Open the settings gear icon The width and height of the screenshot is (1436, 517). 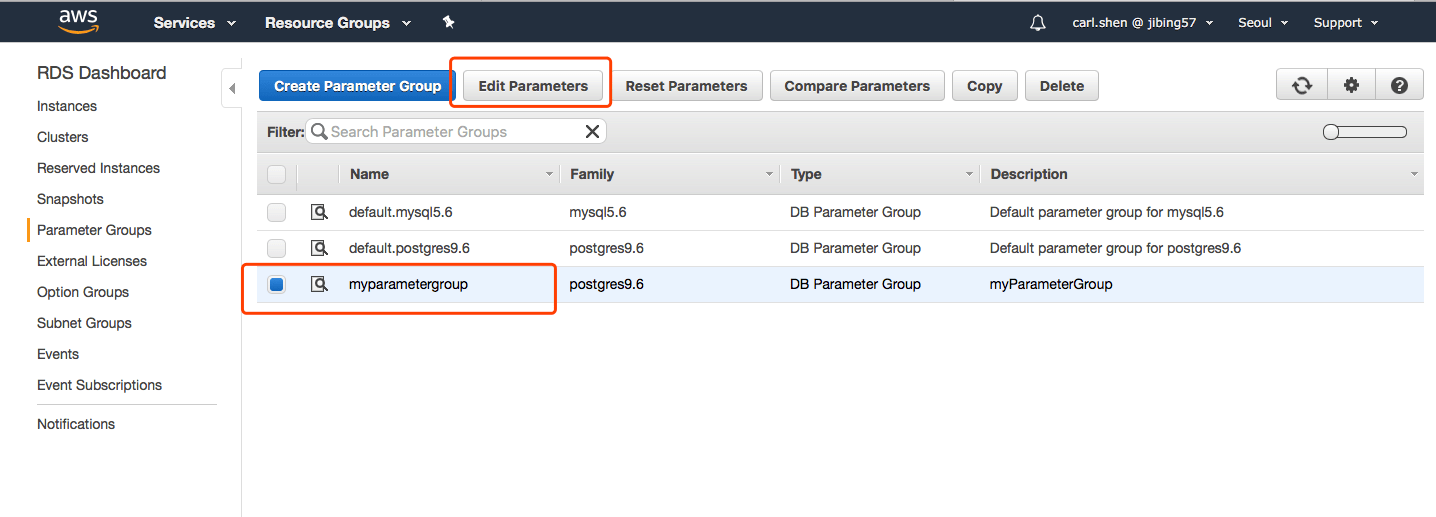tap(1351, 86)
